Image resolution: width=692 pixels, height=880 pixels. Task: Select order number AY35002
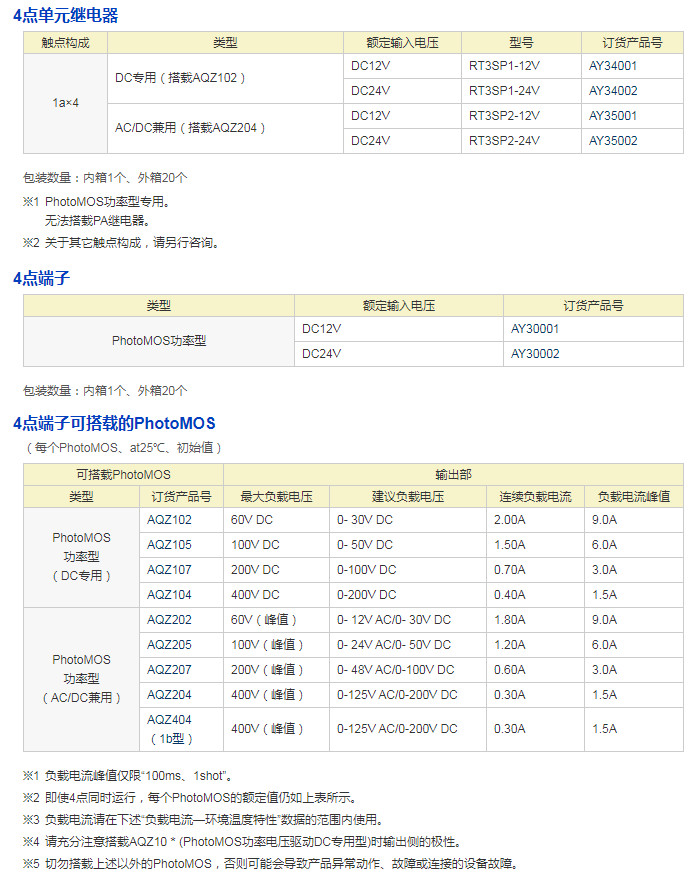pos(613,140)
